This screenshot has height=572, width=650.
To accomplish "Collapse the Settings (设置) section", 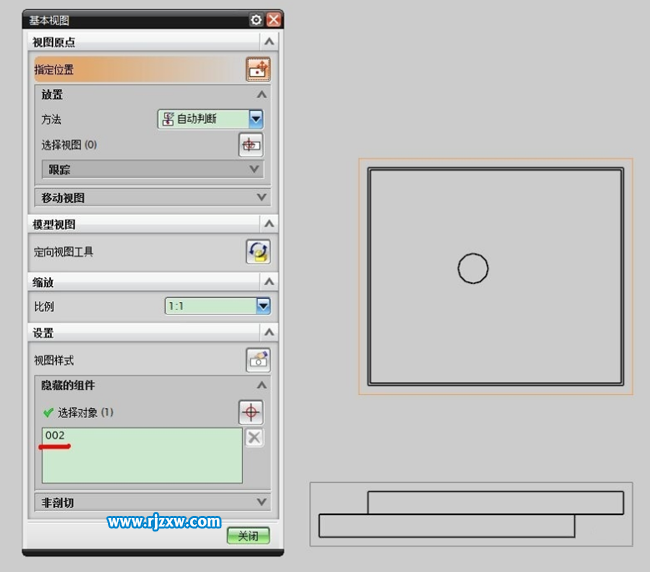I will [269, 332].
